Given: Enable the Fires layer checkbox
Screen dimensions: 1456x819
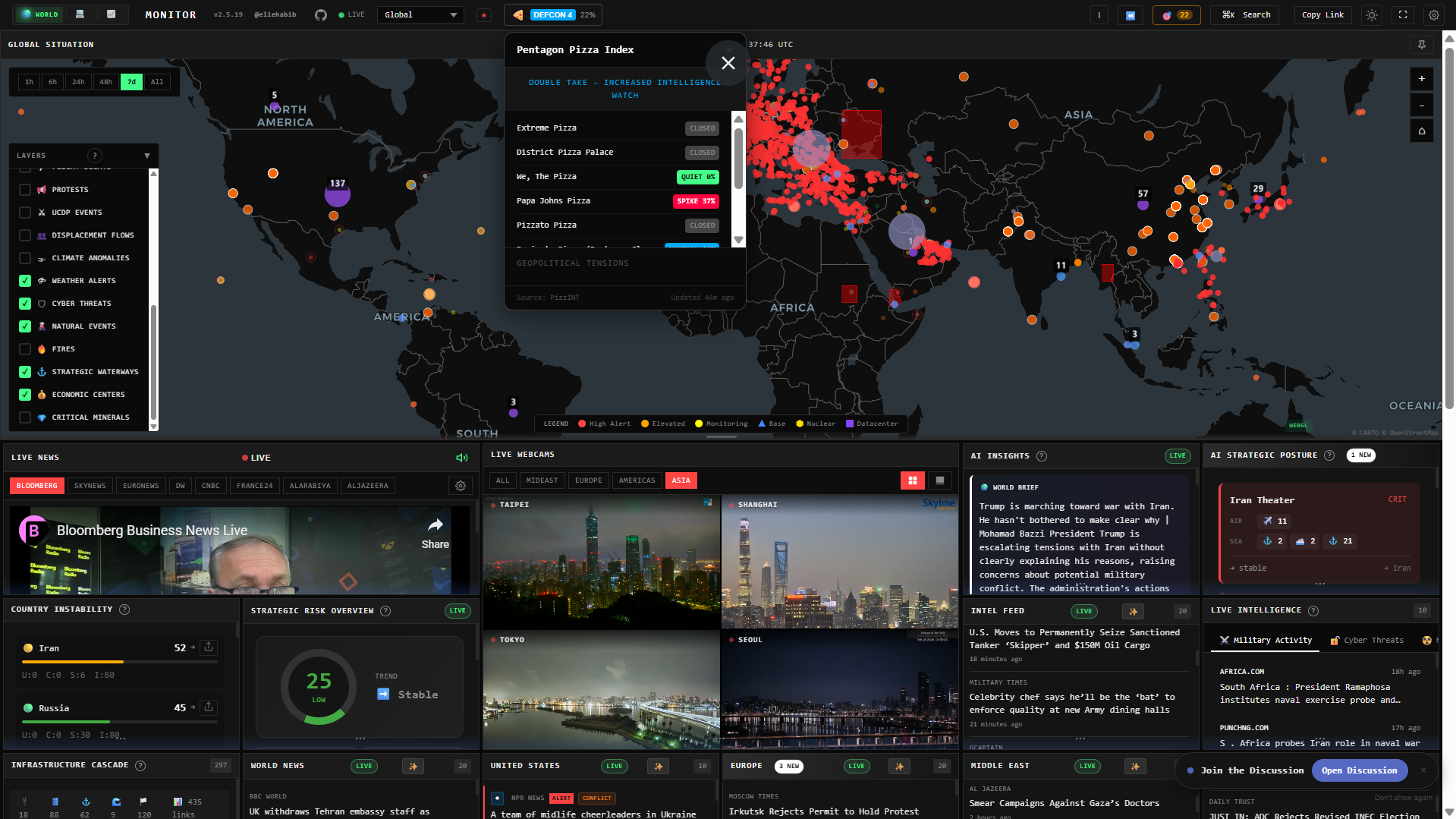Looking at the screenshot, I should (25, 349).
